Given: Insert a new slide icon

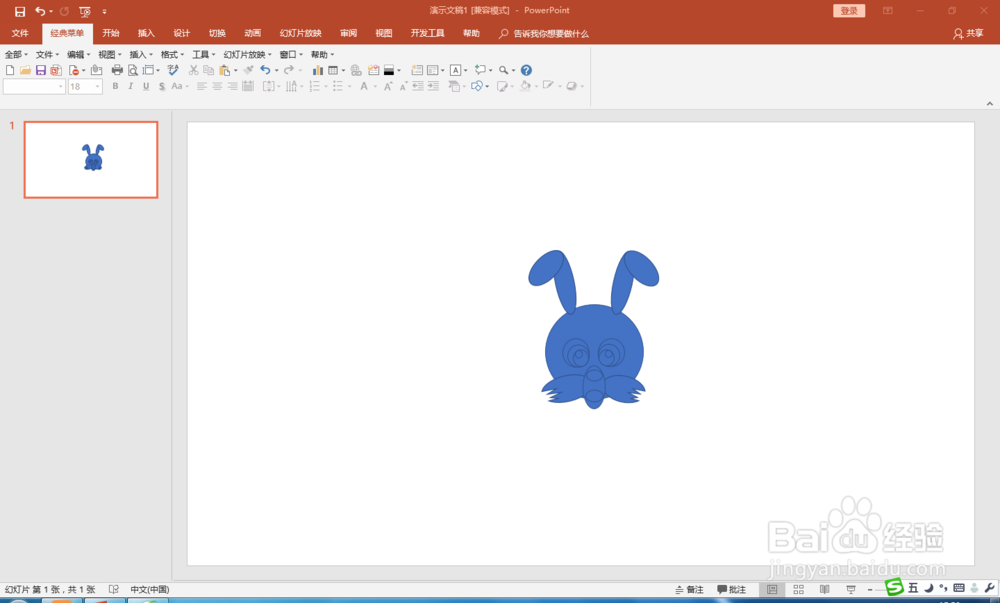Looking at the screenshot, I should [416, 70].
